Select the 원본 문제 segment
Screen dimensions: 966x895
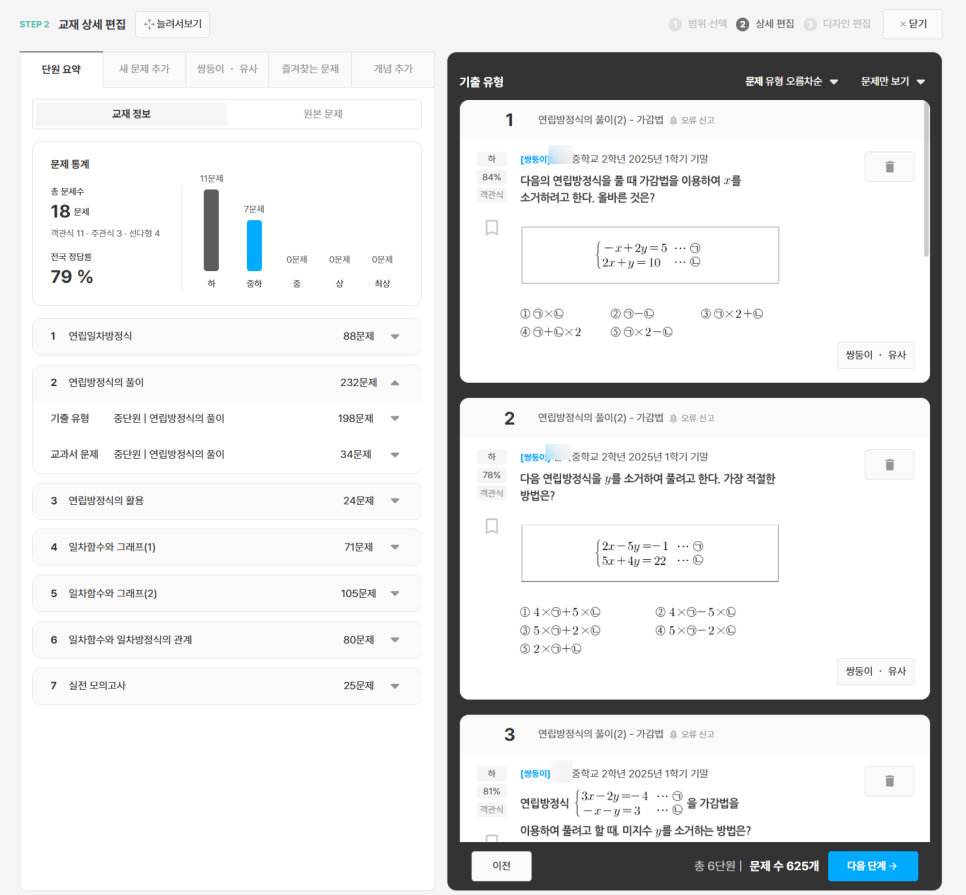click(x=323, y=114)
